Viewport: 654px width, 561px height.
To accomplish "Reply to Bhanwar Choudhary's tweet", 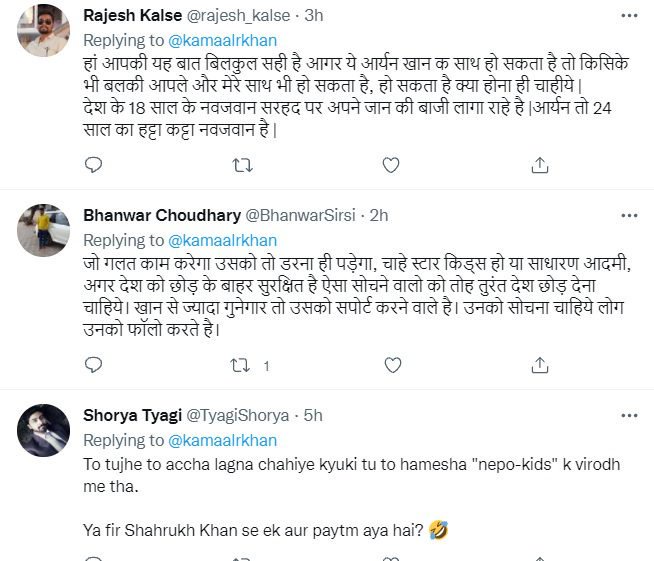I will pos(94,366).
